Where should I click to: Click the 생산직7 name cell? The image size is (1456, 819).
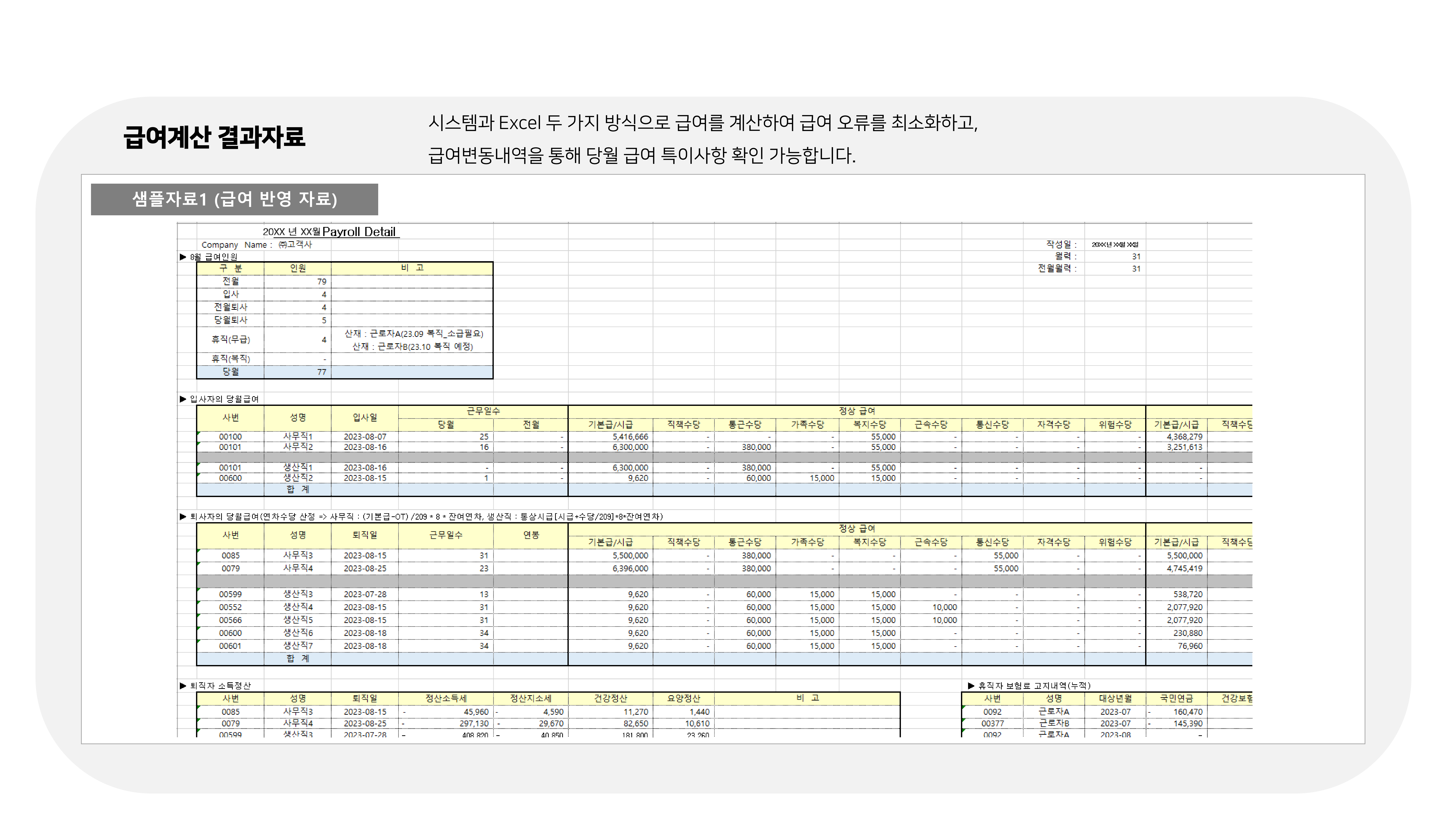click(298, 646)
